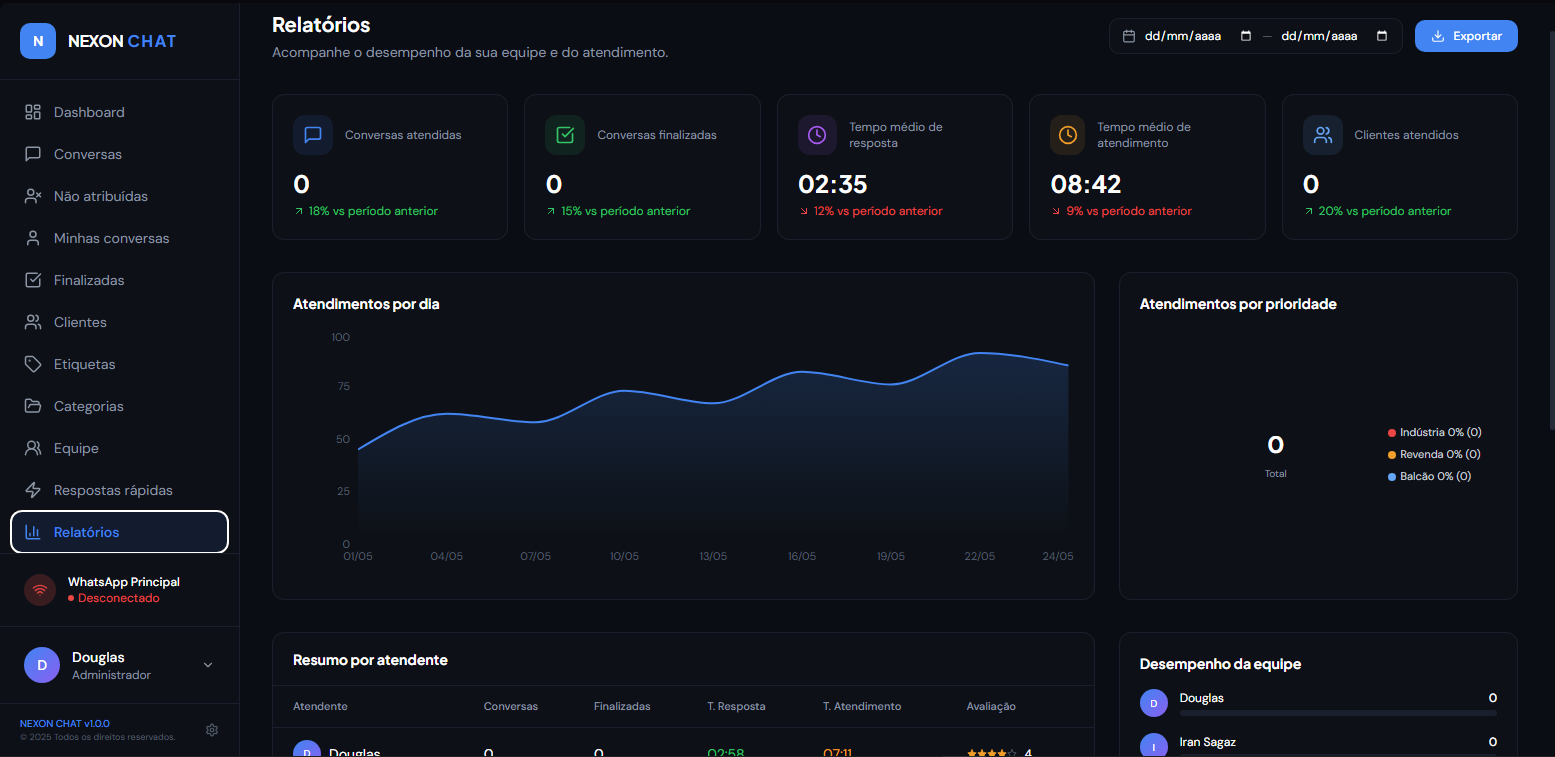
Task: Click the Finalizadas column header
Action: [x=622, y=706]
